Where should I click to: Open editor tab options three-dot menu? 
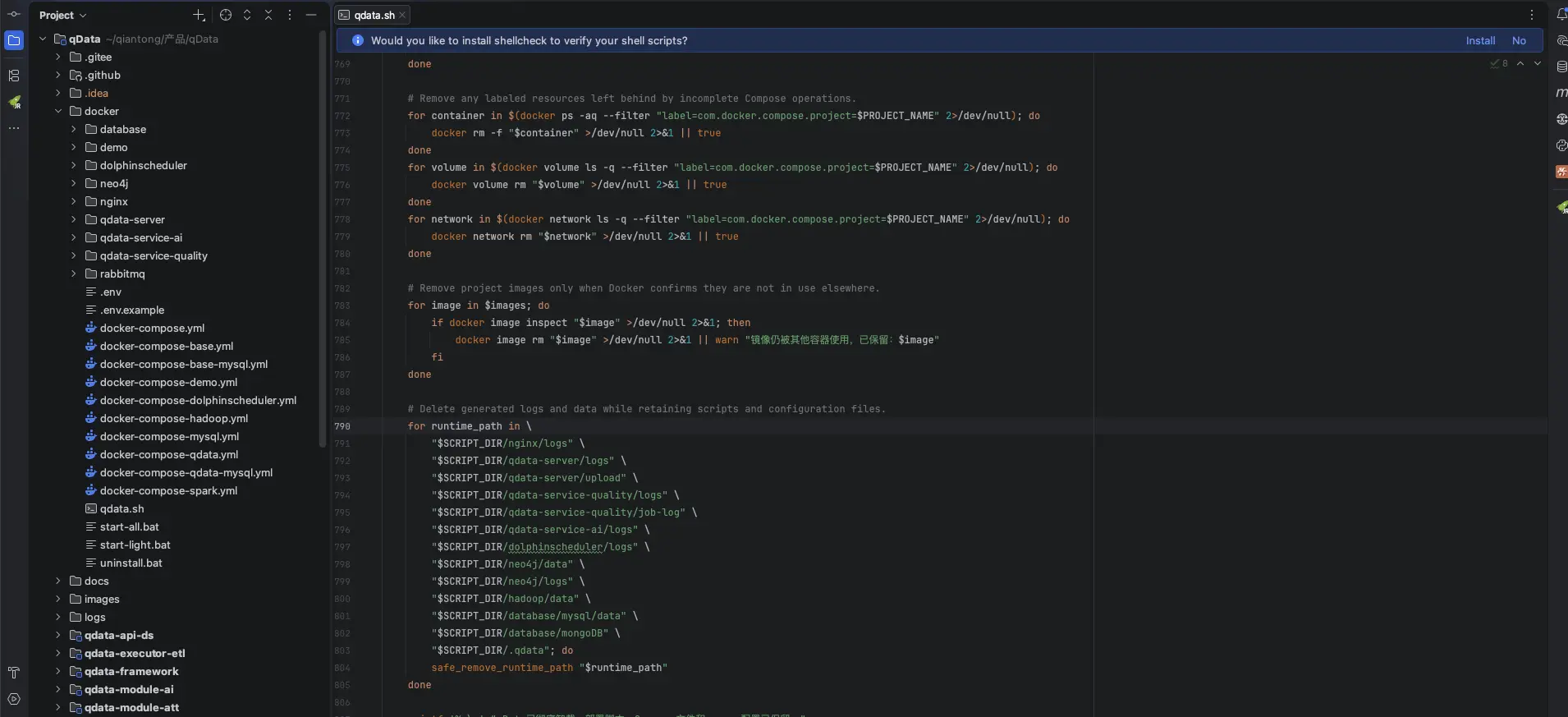coord(1532,15)
